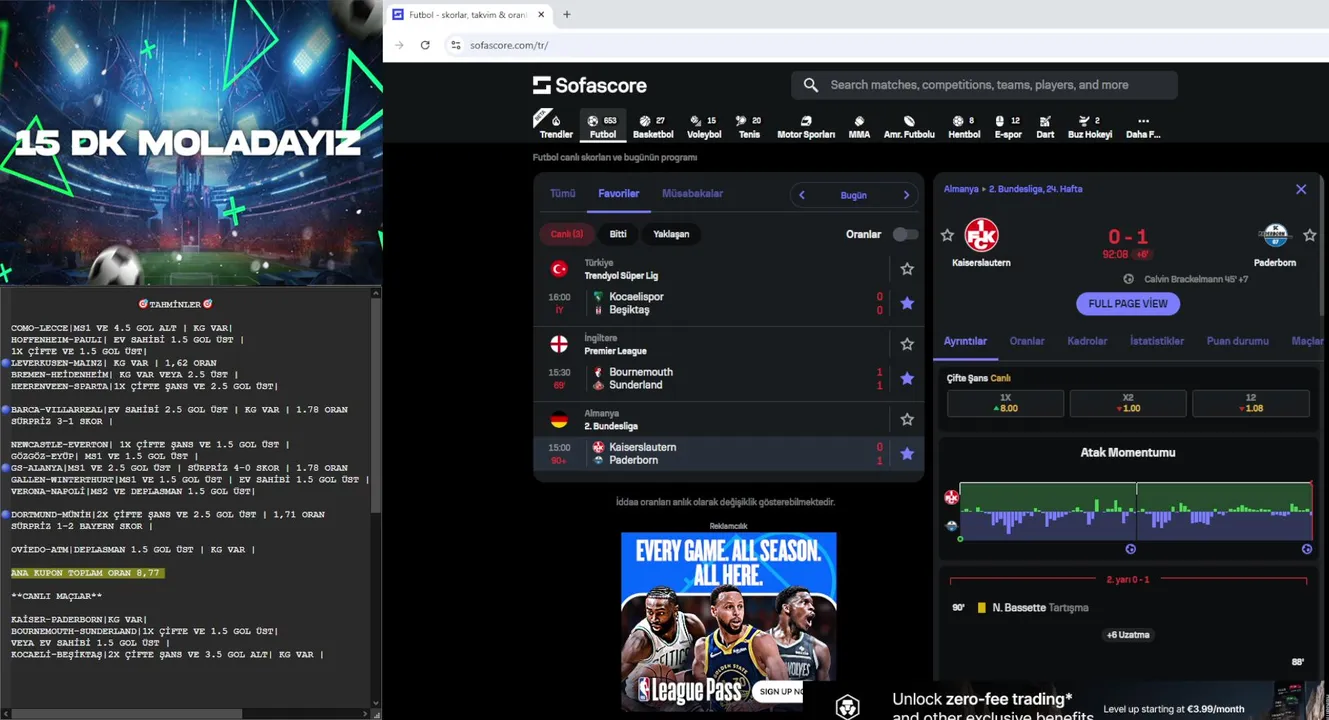Go forward in browser history
This screenshot has height=720, width=1329.
399,45
